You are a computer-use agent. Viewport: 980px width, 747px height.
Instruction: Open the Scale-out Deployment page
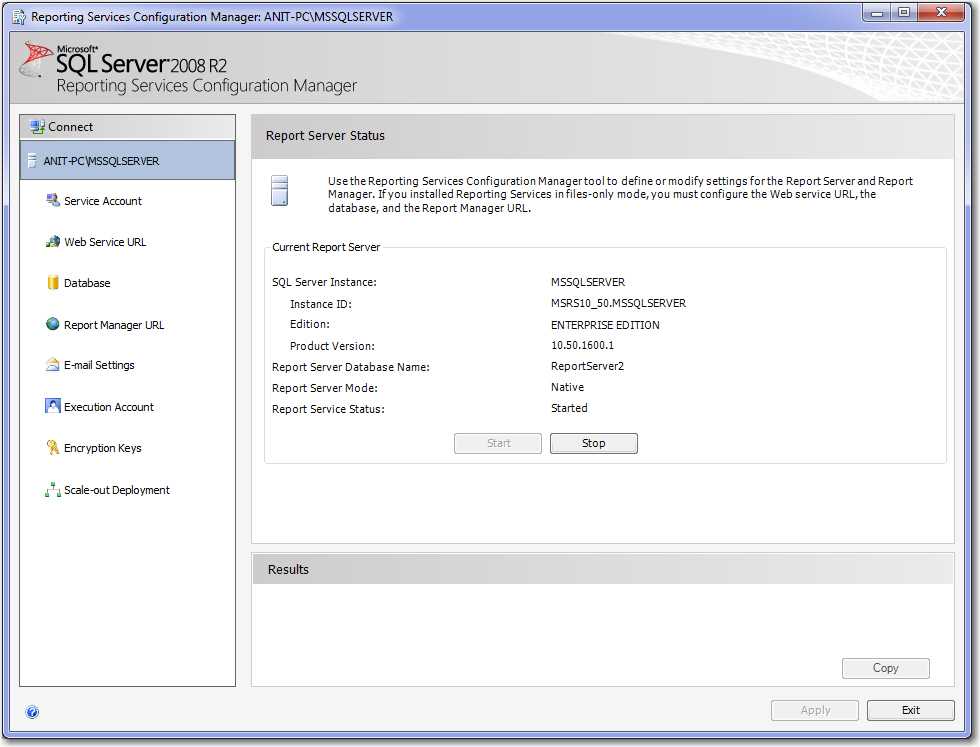tap(117, 490)
